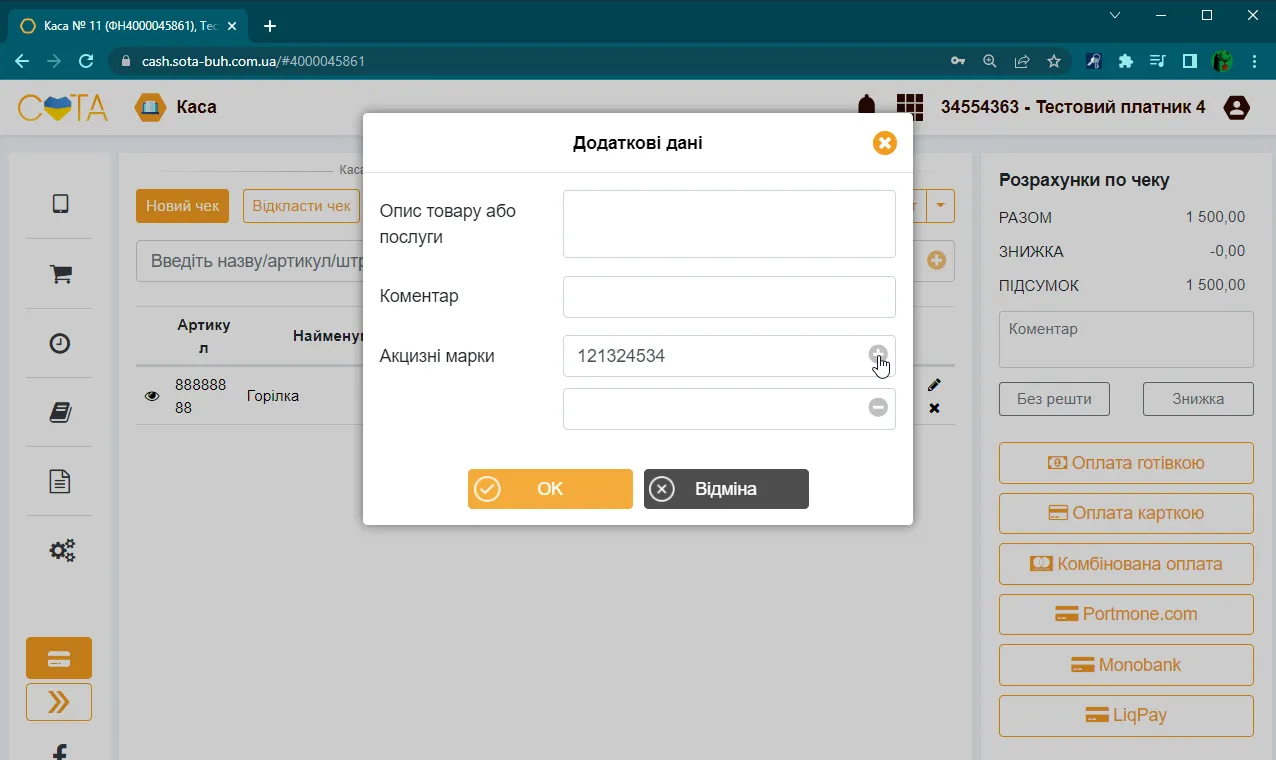Open the dropdown arrow next to toolbar
Screen dimensions: 1276x760
pos(940,206)
